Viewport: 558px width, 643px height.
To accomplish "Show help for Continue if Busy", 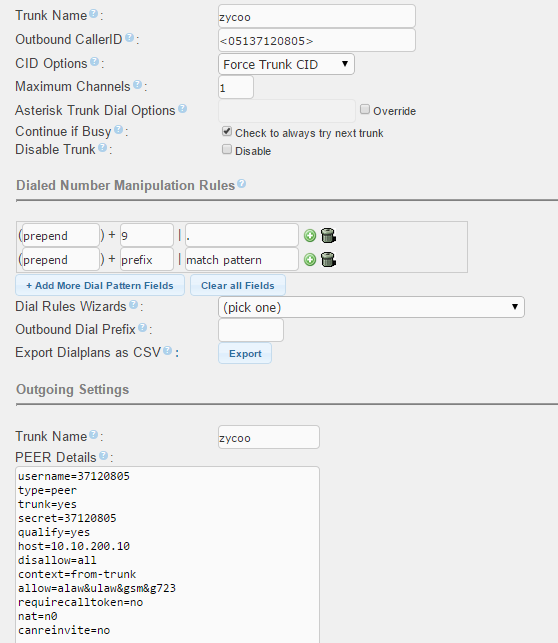I will pos(118,130).
